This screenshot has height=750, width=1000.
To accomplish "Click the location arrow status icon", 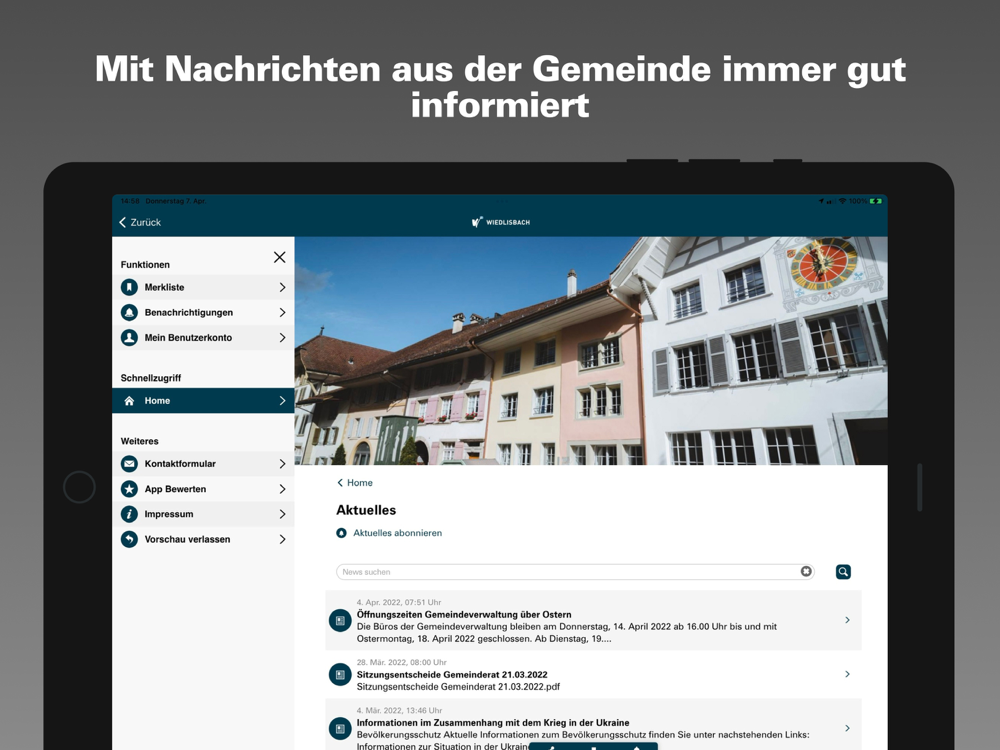I will coord(821,201).
